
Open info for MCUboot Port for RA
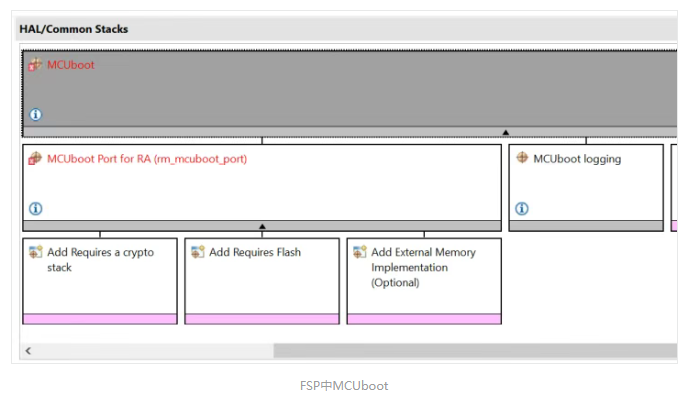pos(36,208)
